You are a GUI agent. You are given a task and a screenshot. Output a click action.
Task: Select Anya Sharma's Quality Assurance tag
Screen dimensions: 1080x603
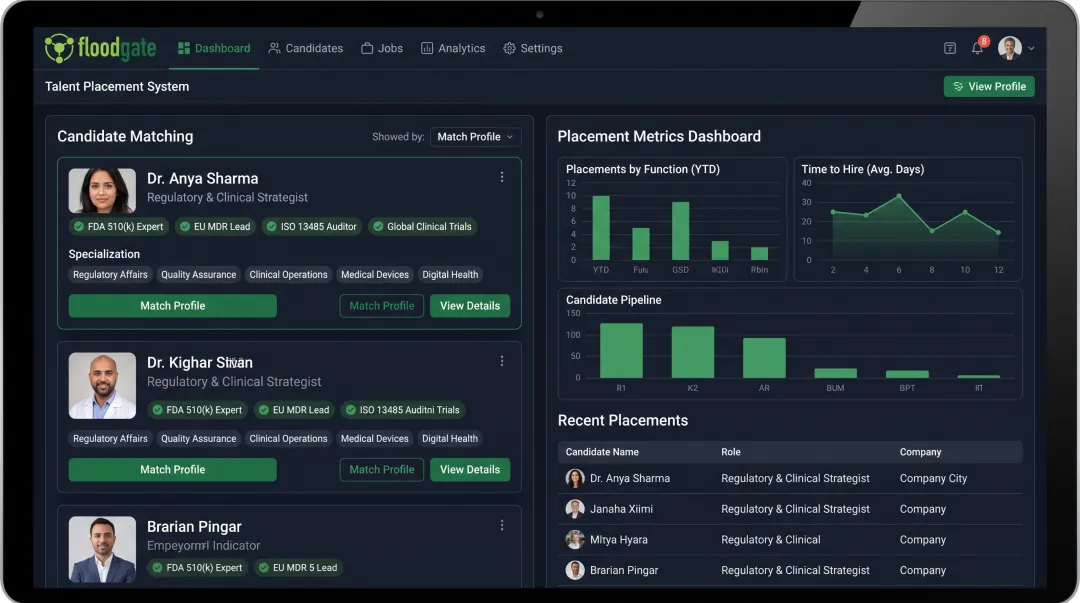coord(198,274)
